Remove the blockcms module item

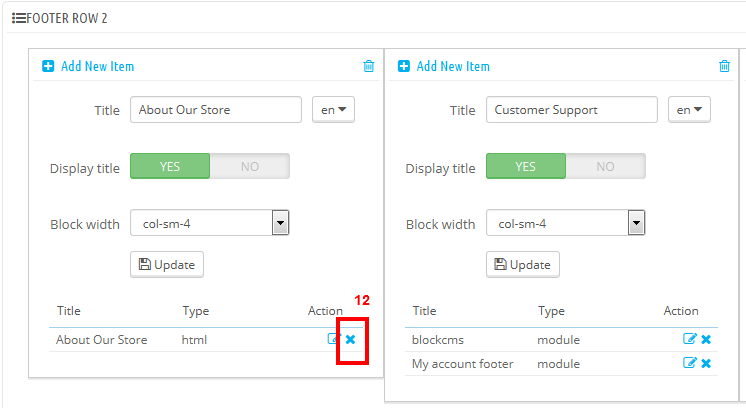(706, 340)
